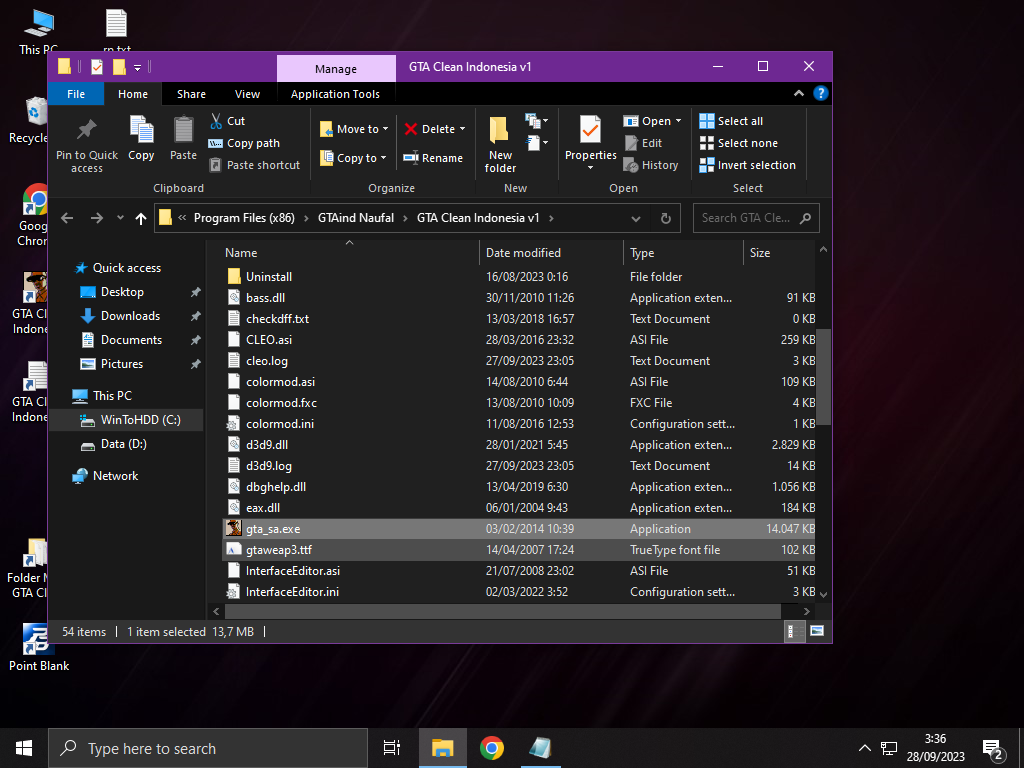This screenshot has width=1024, height=768.
Task: Click the Search GTA Clean Indonesia field
Action: click(x=756, y=218)
